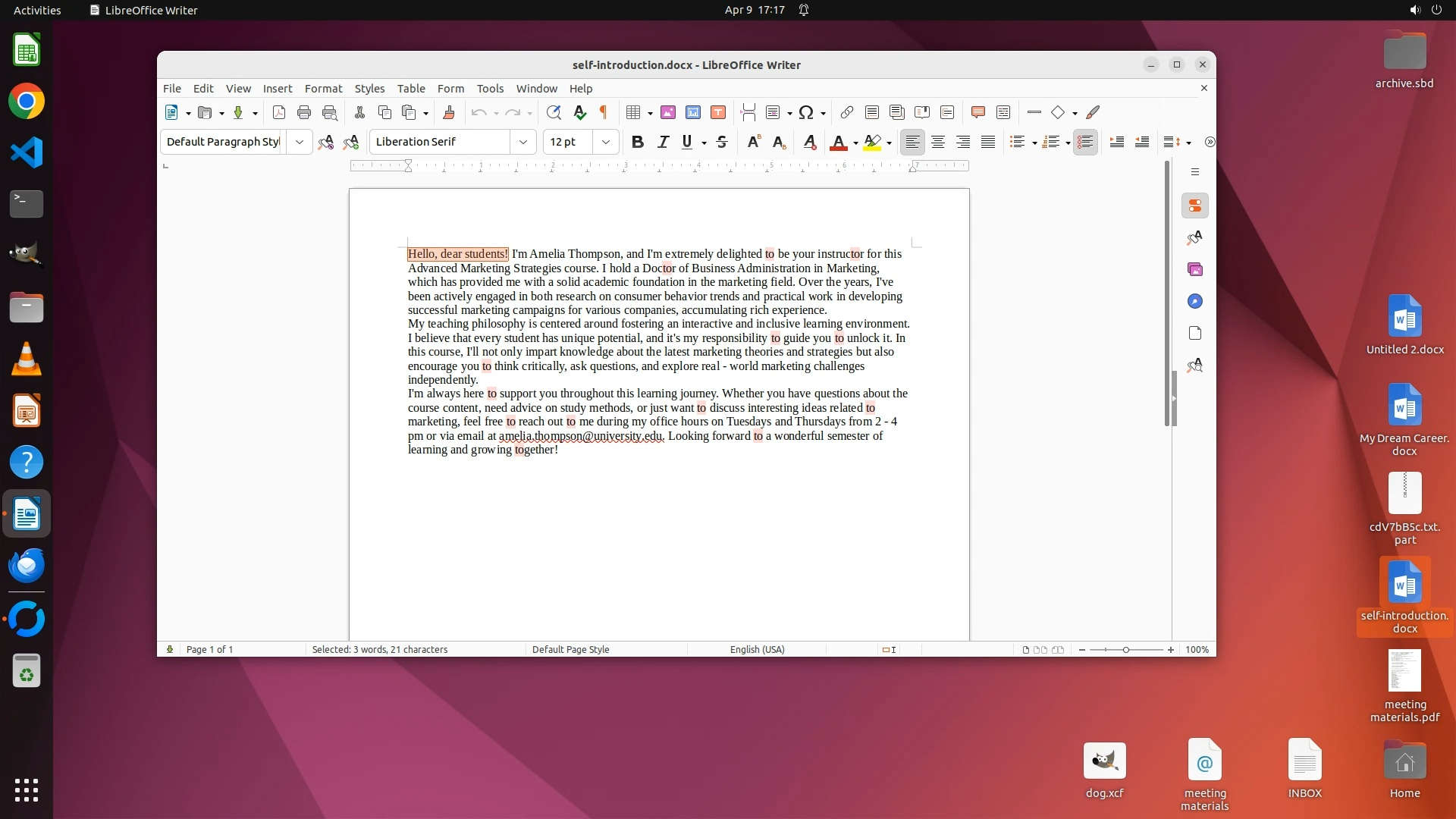Open the Tools menu
Screen dimensions: 1456x819
coord(490,89)
